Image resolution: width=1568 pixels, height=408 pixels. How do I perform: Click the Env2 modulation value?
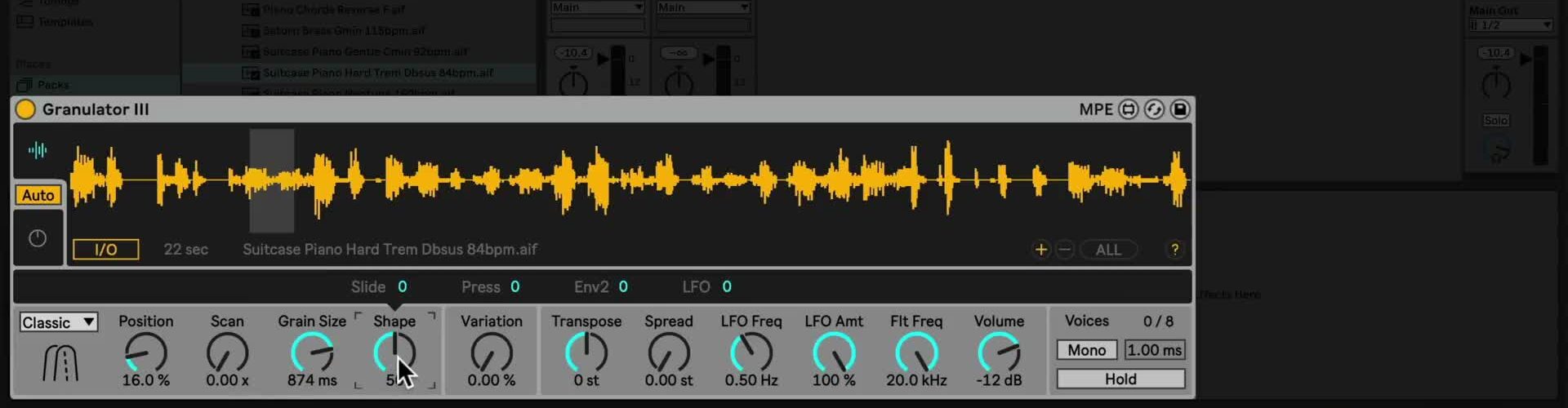click(x=623, y=286)
